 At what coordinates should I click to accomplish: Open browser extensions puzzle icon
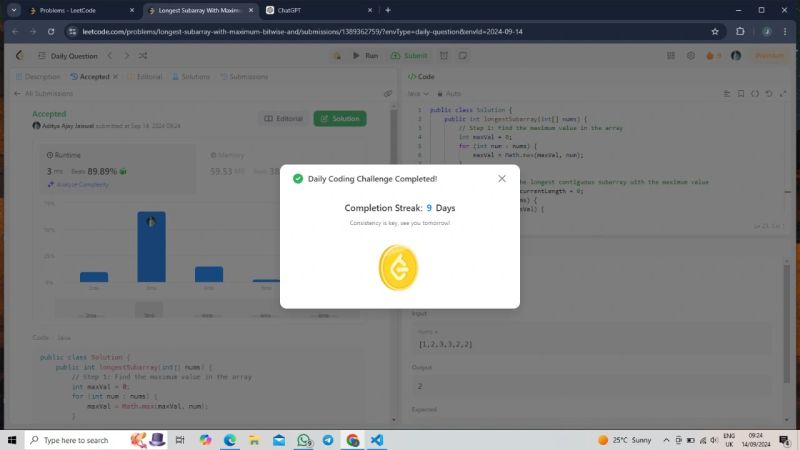click(x=740, y=32)
